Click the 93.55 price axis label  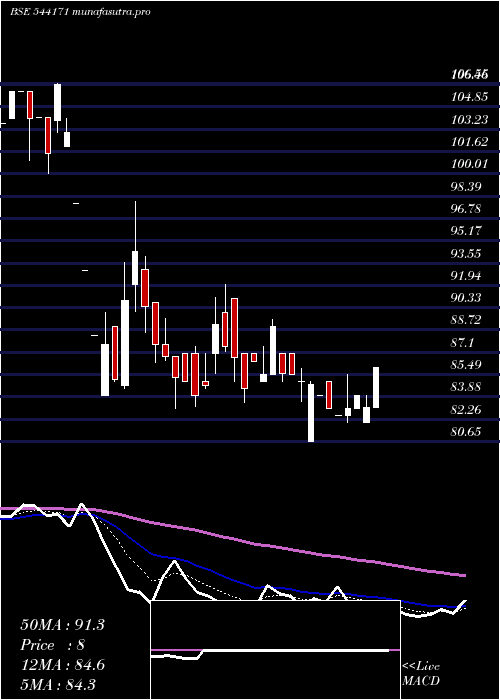pos(467,254)
